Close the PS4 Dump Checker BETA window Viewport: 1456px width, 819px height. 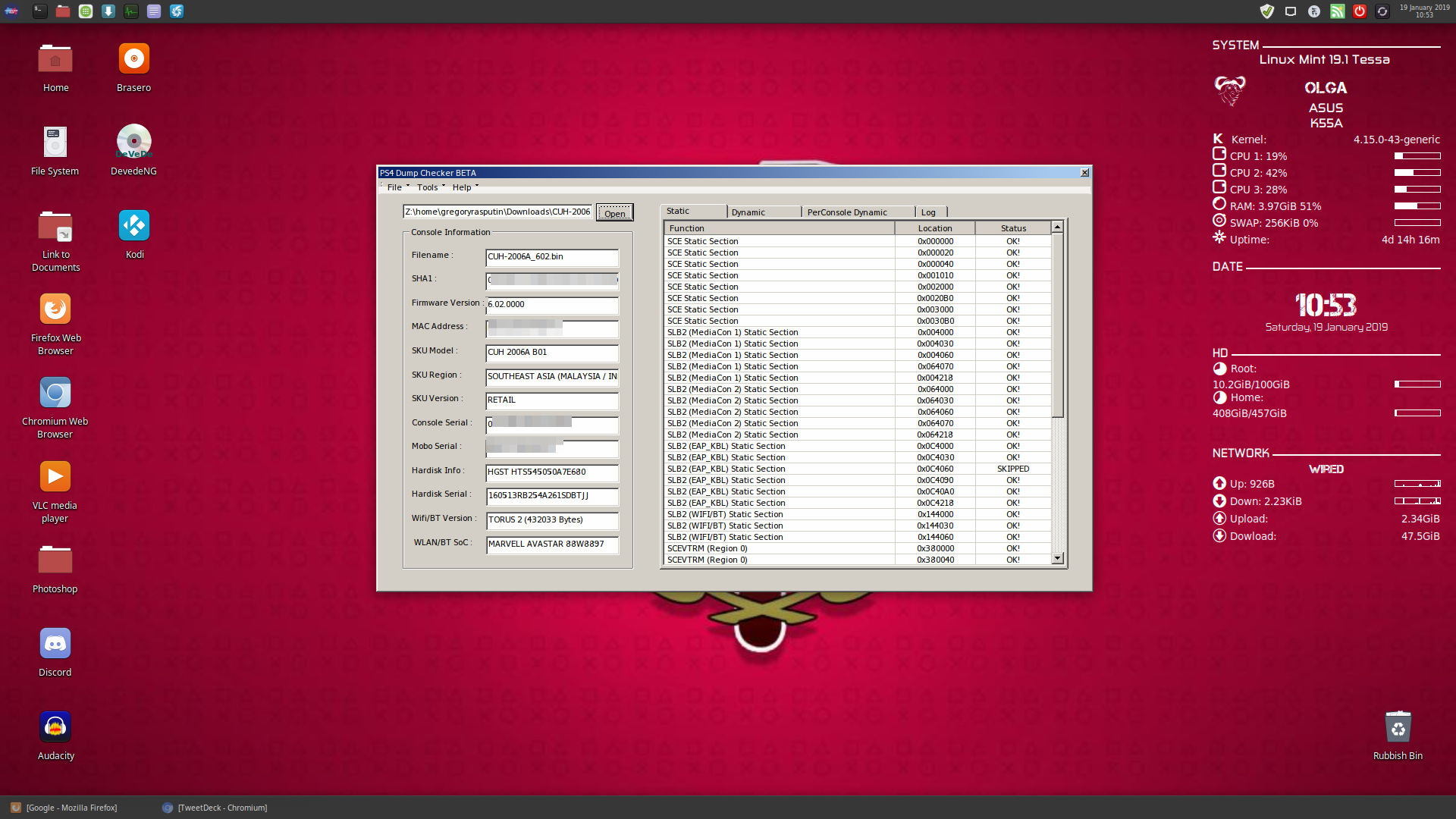point(1084,173)
